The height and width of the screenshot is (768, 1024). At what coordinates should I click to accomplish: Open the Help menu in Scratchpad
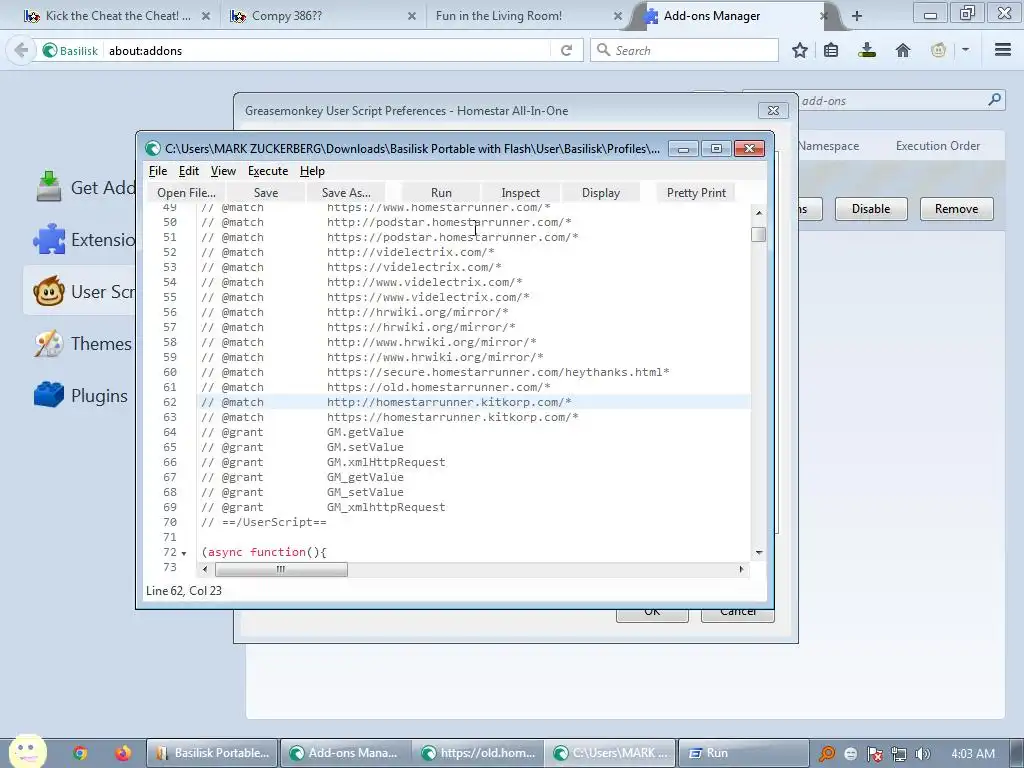(x=312, y=170)
